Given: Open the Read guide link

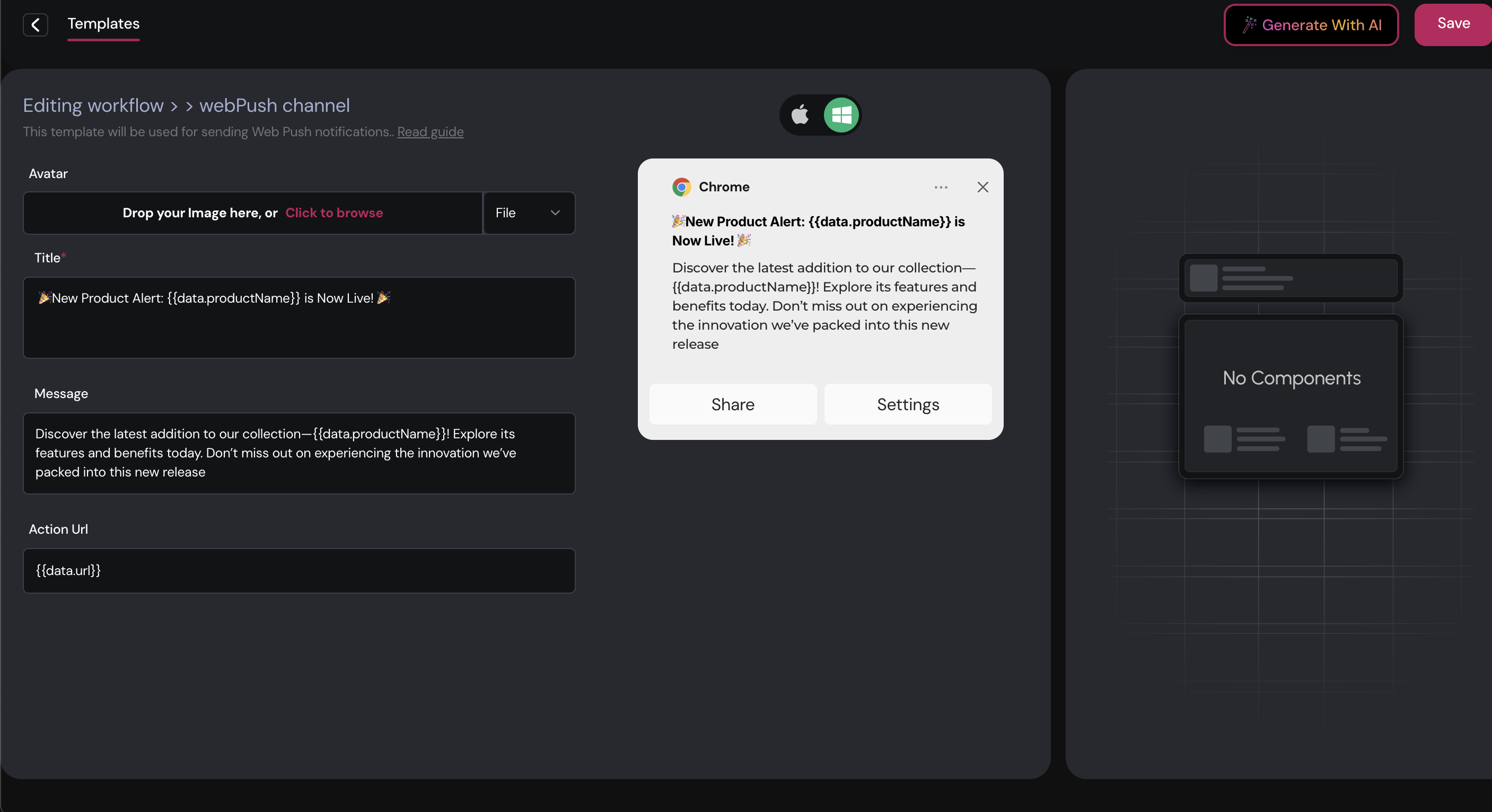Looking at the screenshot, I should tap(430, 132).
